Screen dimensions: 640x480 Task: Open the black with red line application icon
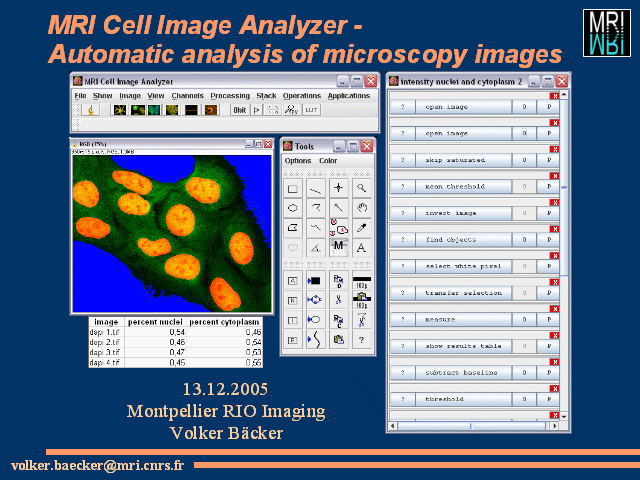click(x=191, y=110)
